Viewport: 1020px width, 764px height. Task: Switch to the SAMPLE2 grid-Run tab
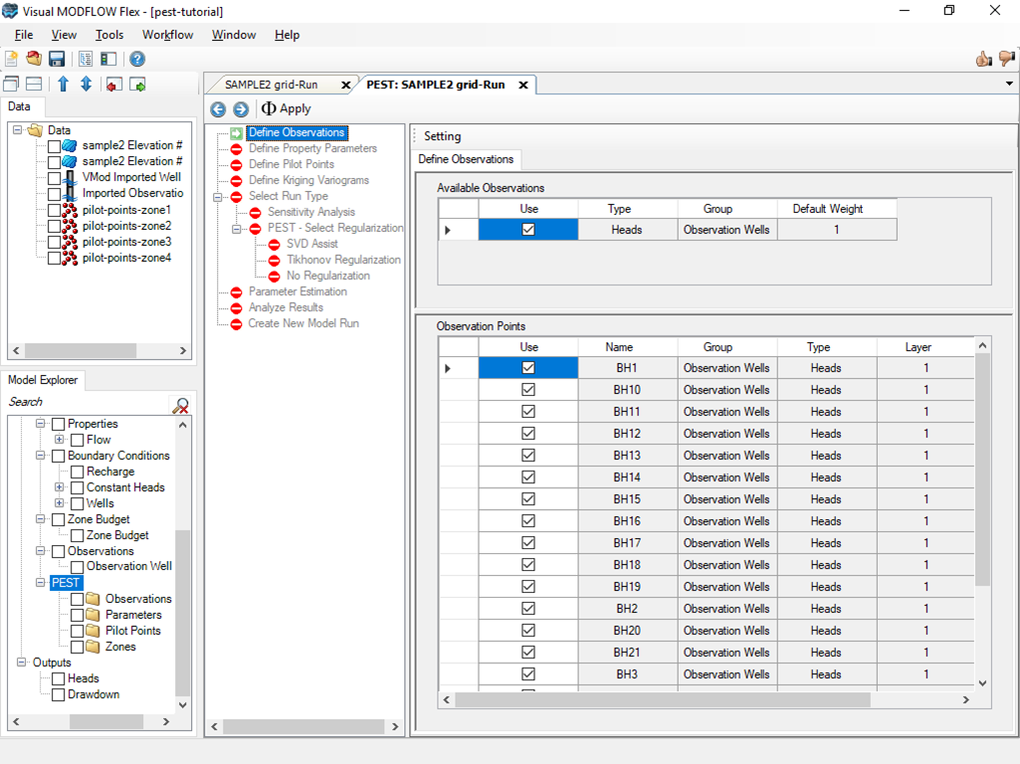pos(271,85)
